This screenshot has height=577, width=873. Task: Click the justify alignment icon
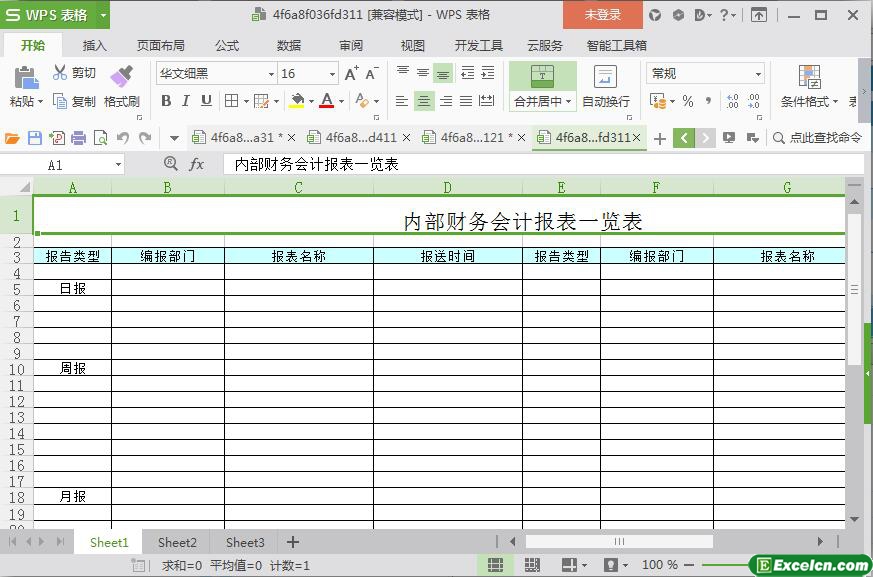[466, 101]
